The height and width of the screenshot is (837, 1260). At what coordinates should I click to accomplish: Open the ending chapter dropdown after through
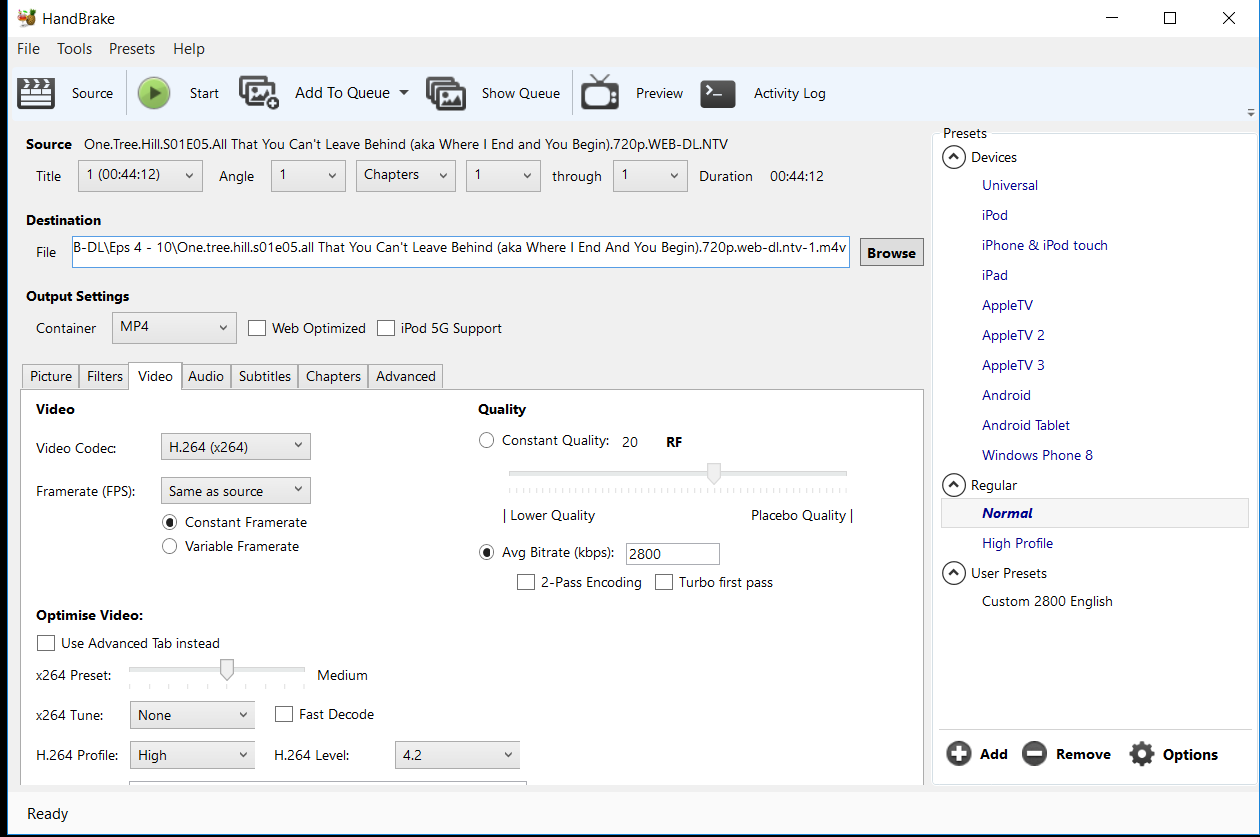coord(650,175)
